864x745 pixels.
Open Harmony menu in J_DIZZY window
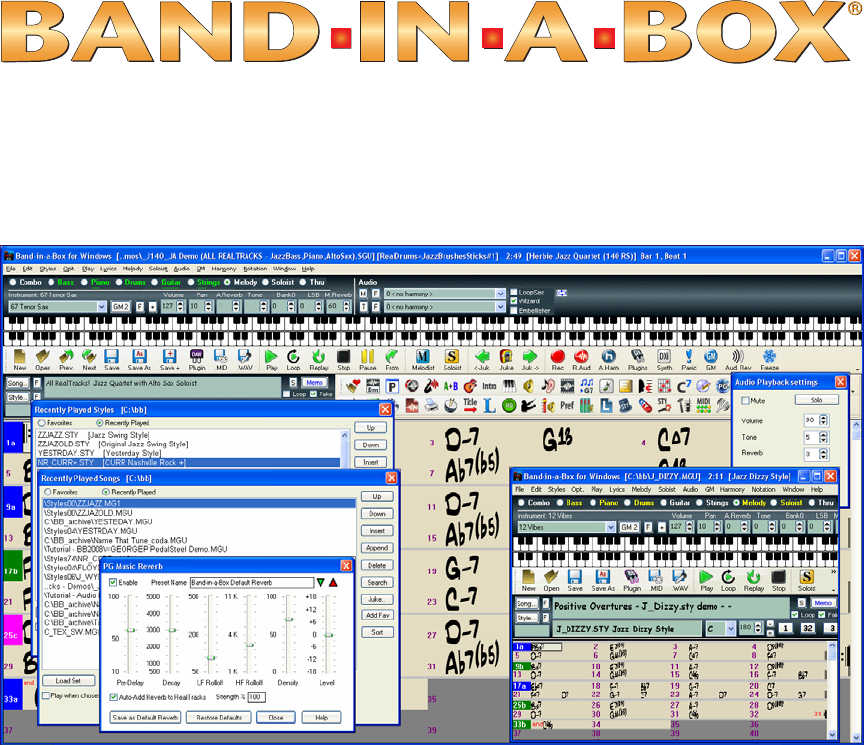pyautogui.click(x=732, y=489)
